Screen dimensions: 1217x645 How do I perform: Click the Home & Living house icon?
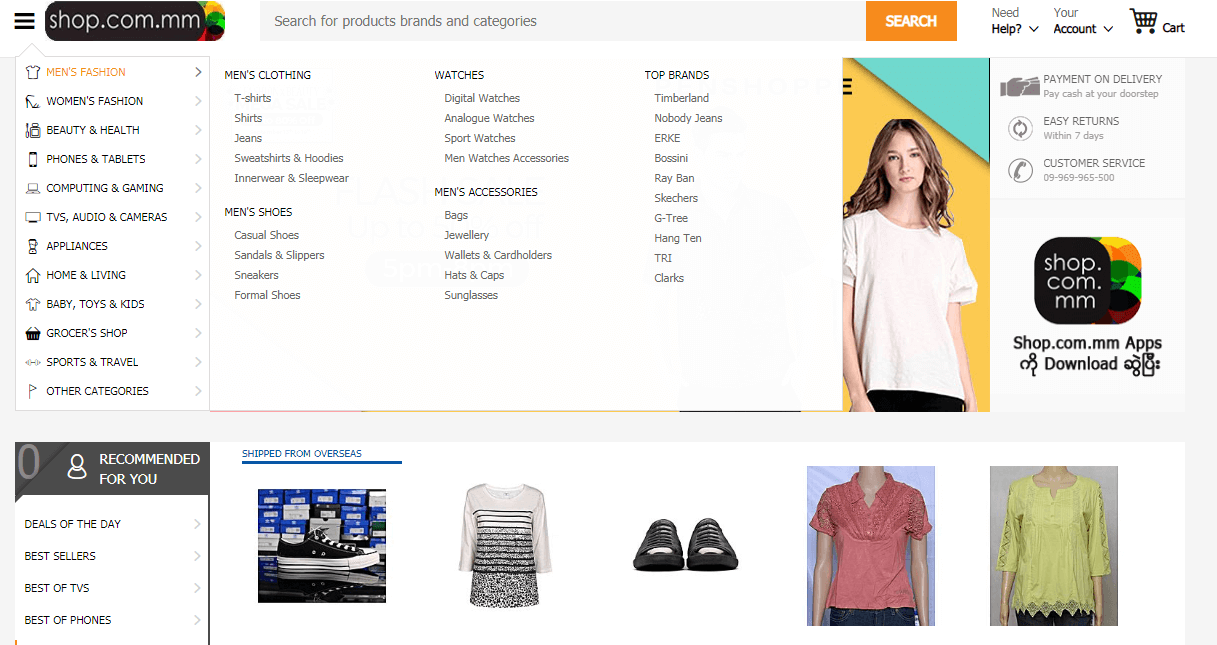point(33,275)
